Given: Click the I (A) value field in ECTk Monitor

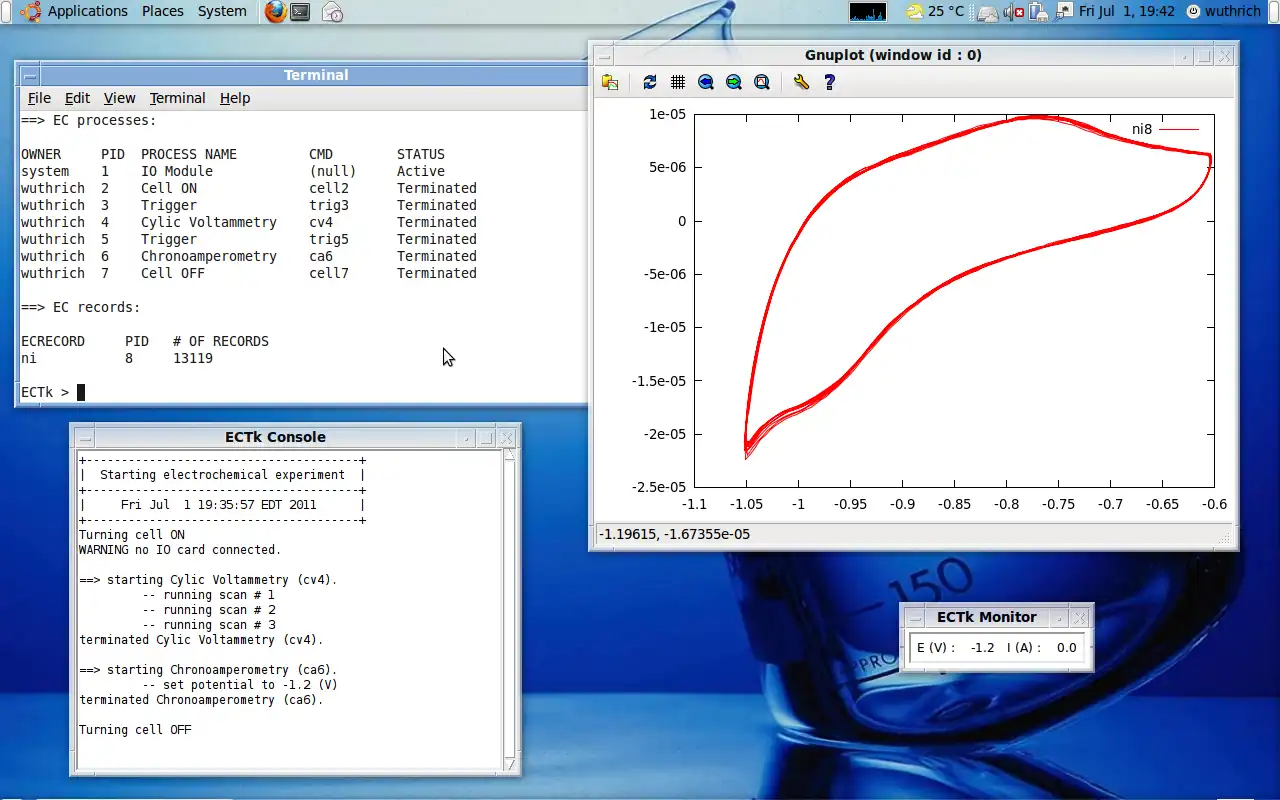Looking at the screenshot, I should coord(1066,648).
